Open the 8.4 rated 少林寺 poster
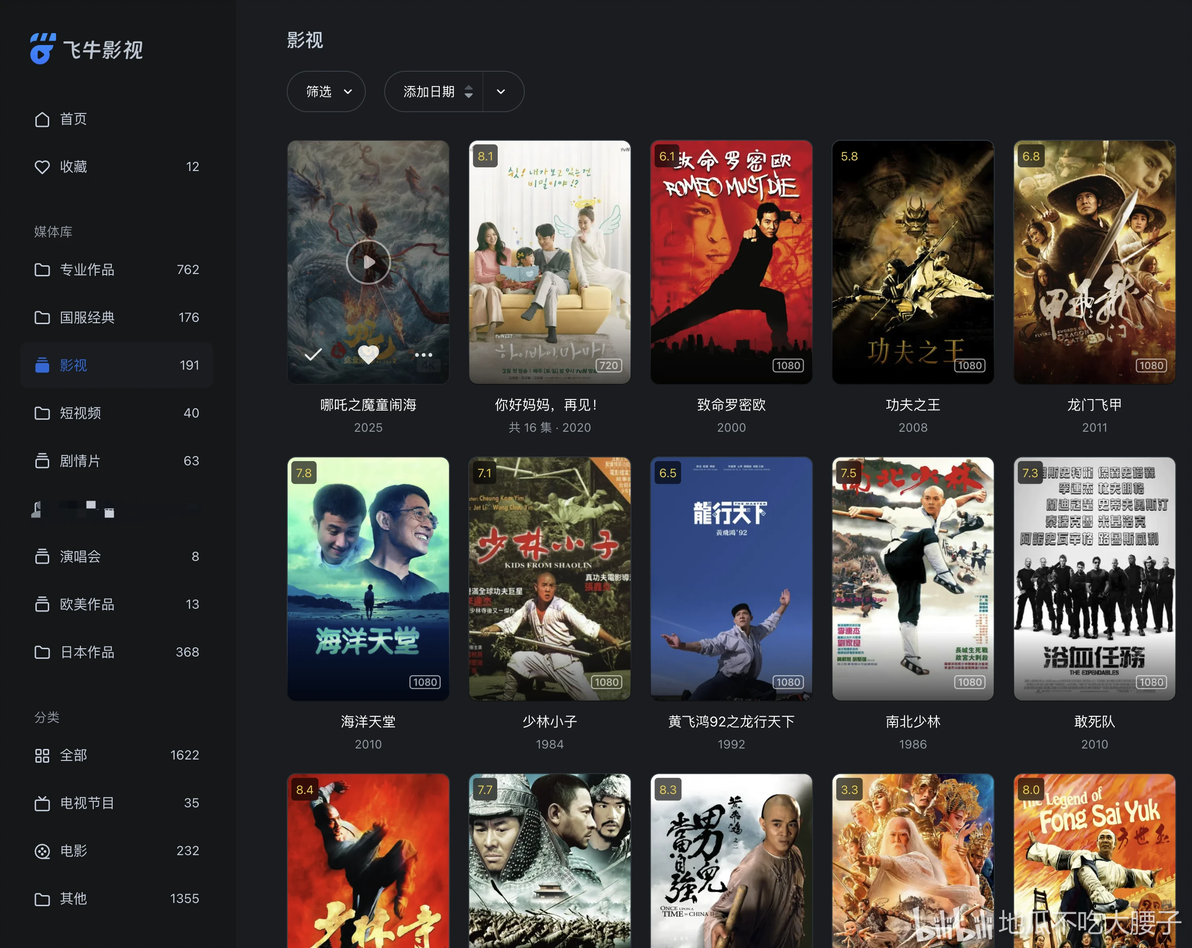The width and height of the screenshot is (1192, 948). pos(368,861)
